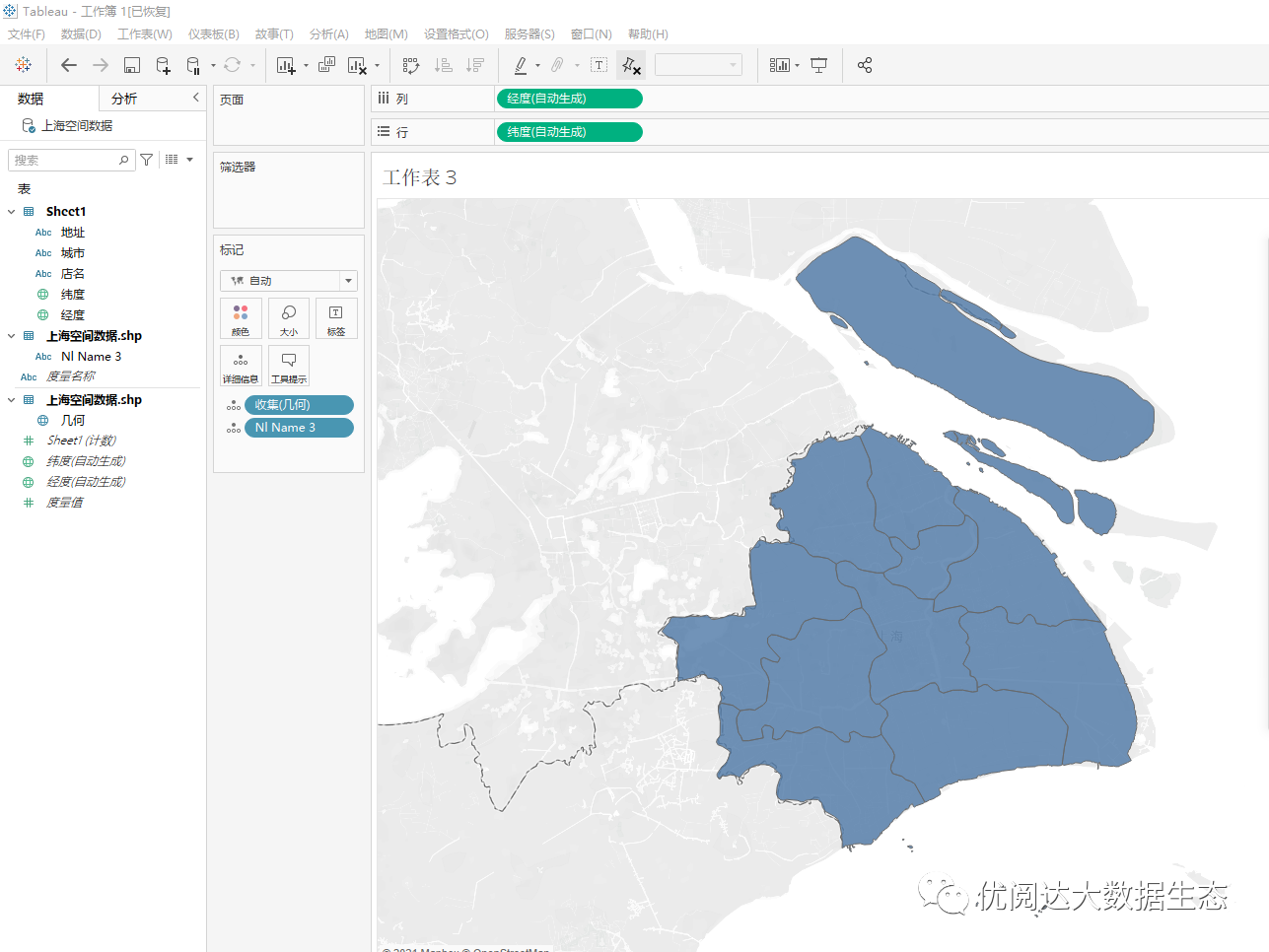Click the pause auto updates icon

pyautogui.click(x=193, y=65)
